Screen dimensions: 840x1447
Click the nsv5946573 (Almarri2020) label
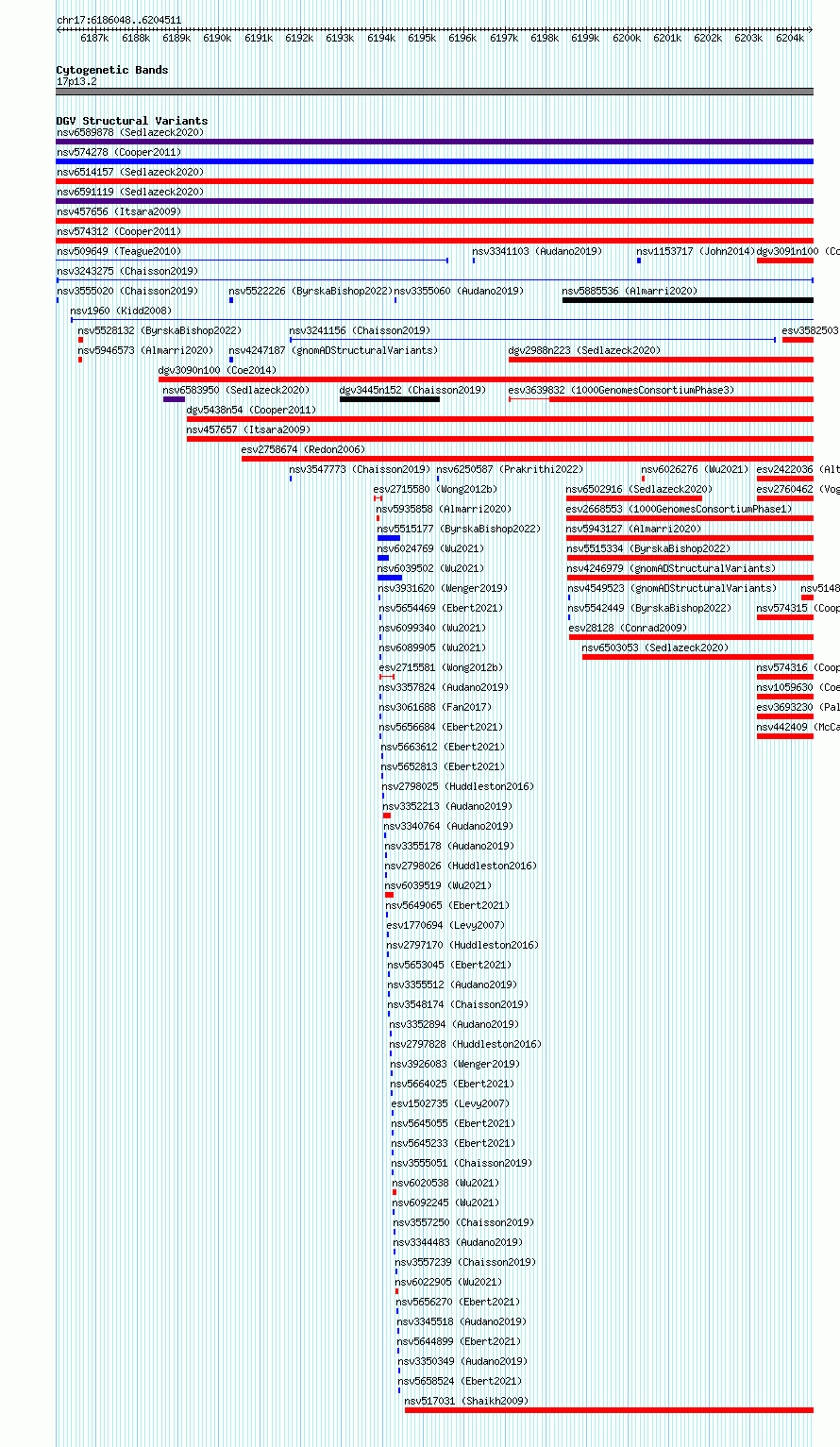[x=145, y=351]
